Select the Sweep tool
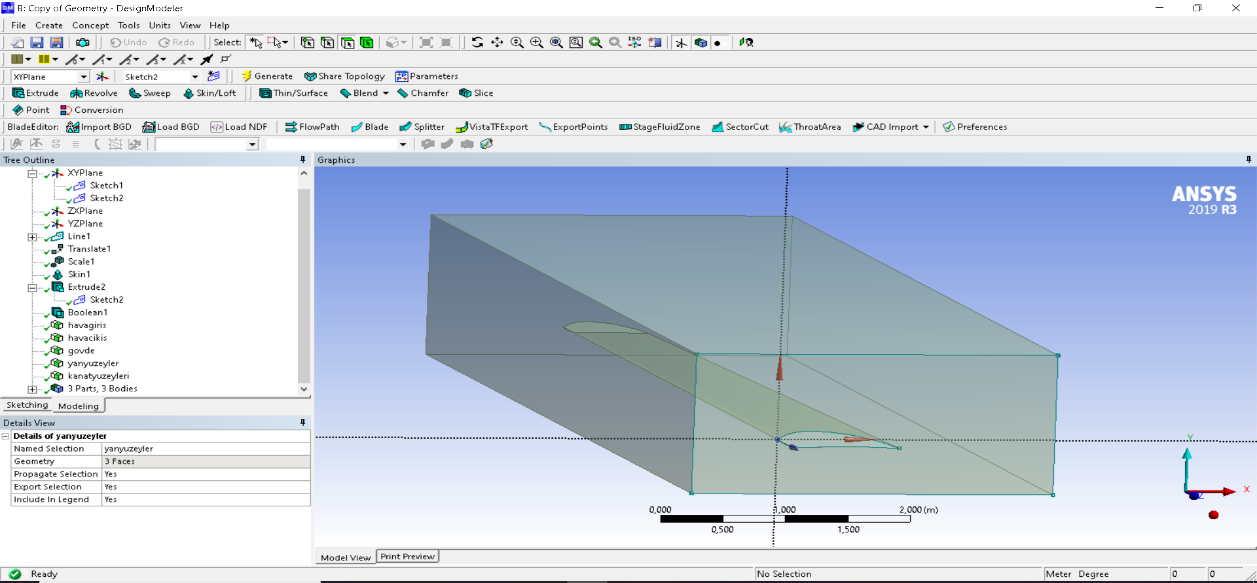This screenshot has width=1257, height=583. point(150,93)
